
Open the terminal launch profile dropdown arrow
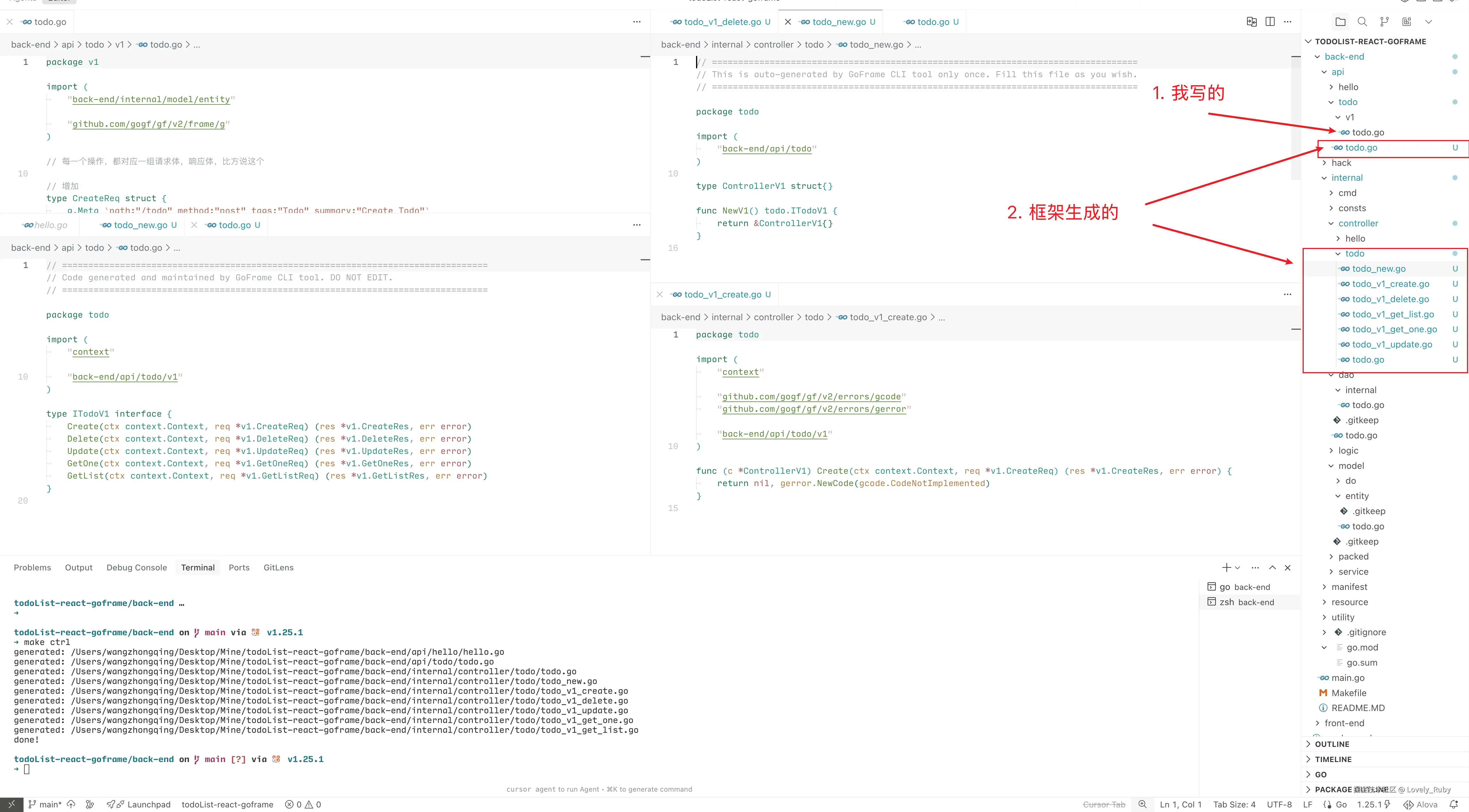pyautogui.click(x=1237, y=567)
